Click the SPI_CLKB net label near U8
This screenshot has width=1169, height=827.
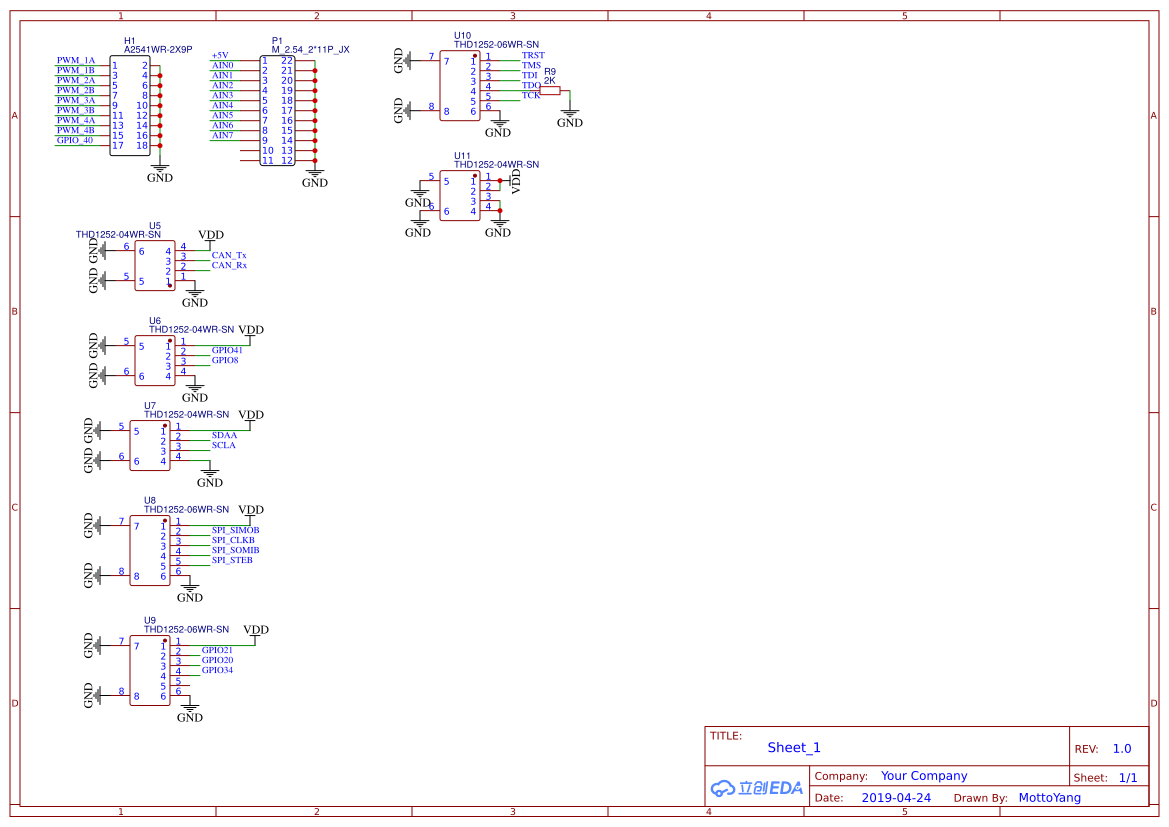[x=232, y=540]
